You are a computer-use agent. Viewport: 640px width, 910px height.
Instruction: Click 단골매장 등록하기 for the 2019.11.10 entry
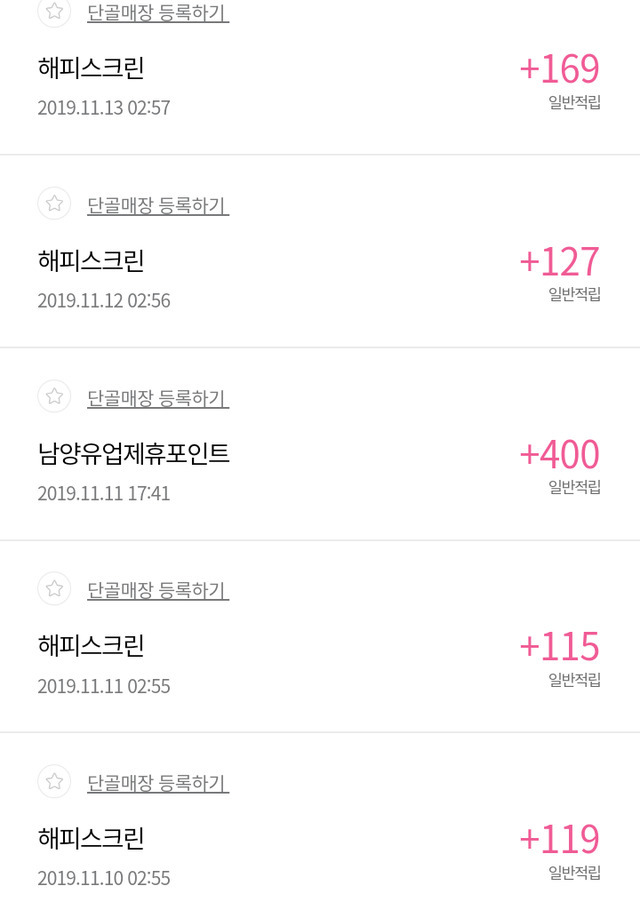(x=158, y=782)
